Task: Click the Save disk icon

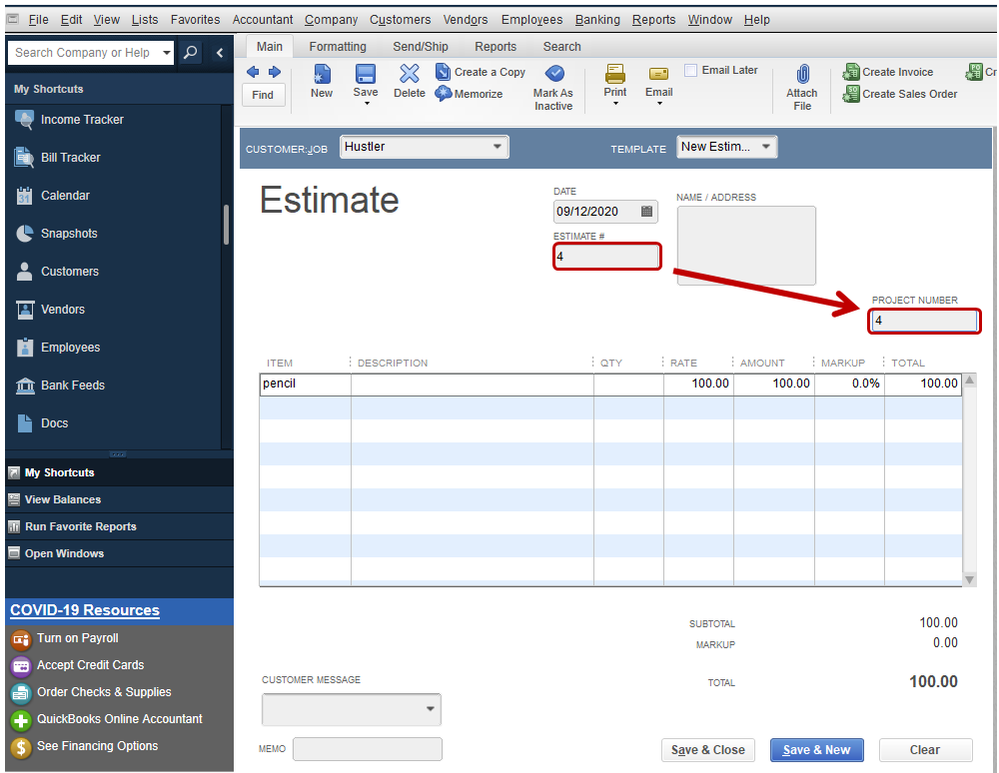Action: pos(366,73)
